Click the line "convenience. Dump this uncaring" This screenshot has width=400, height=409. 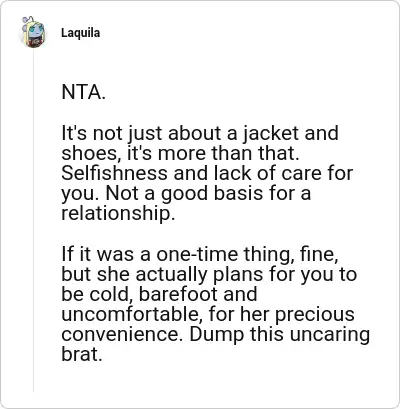(216, 334)
